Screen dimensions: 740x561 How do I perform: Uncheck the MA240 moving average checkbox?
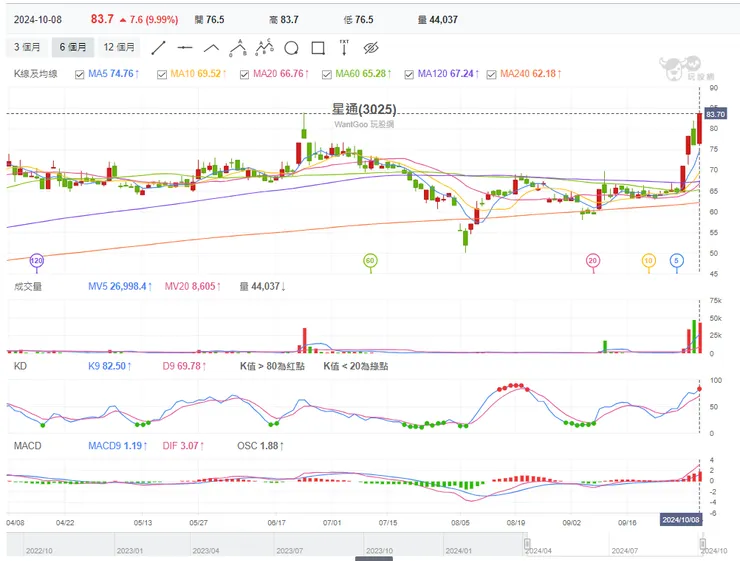pos(491,75)
